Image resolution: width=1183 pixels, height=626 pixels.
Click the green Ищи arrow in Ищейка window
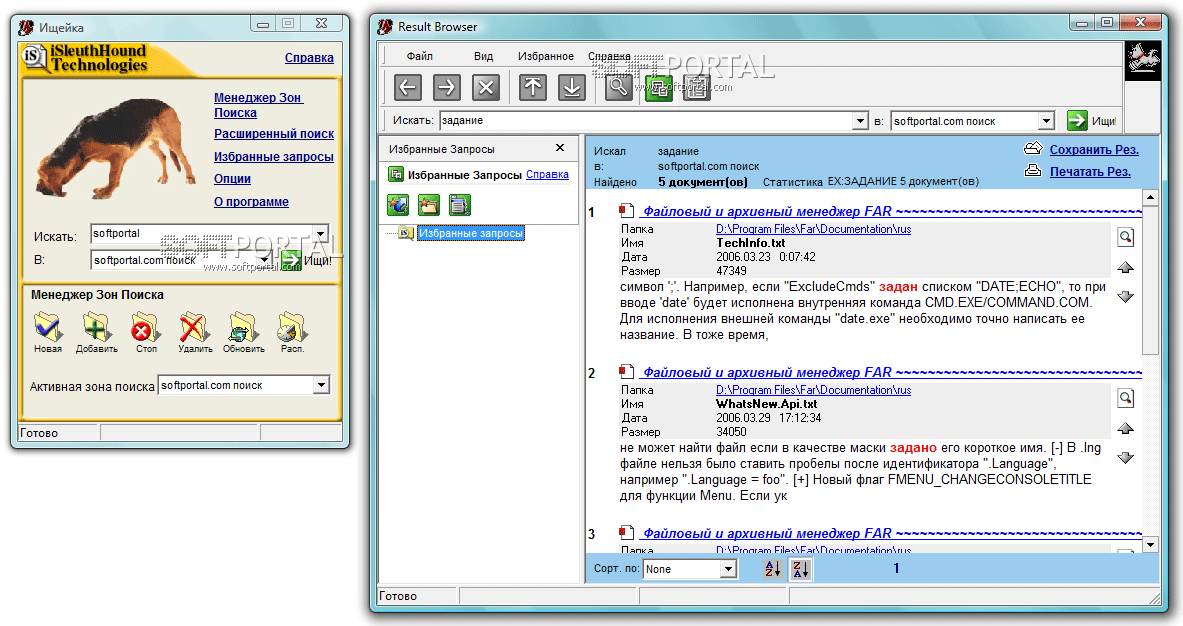pyautogui.click(x=291, y=260)
